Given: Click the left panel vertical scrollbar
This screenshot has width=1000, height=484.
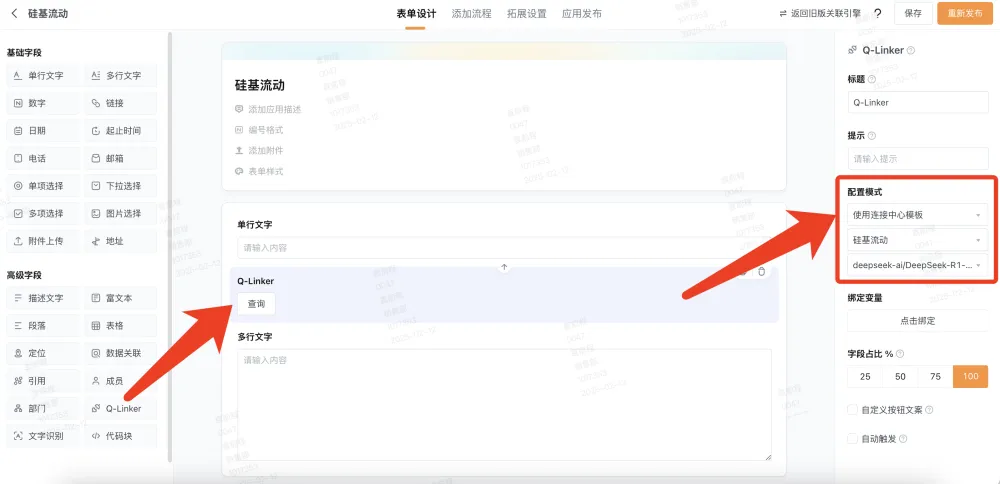Looking at the screenshot, I should click(x=170, y=247).
